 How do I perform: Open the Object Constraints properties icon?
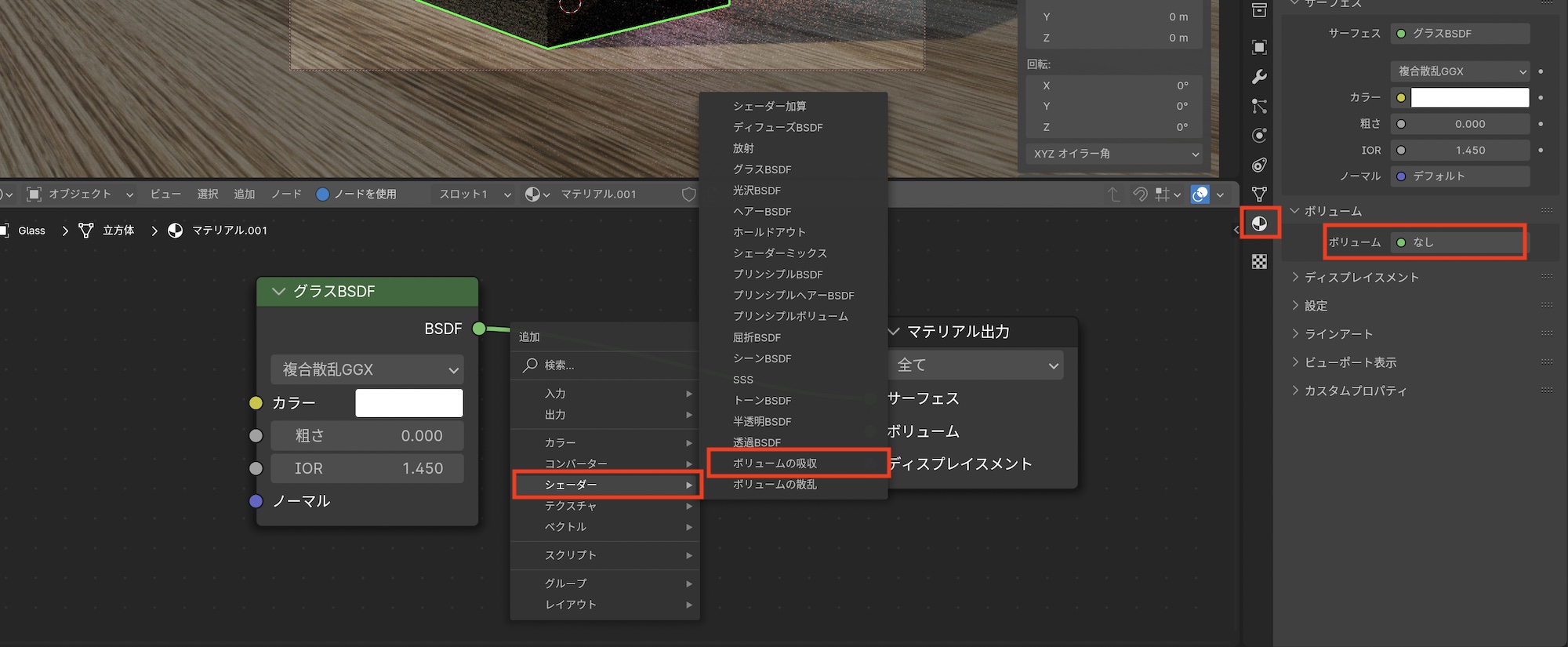click(1259, 165)
